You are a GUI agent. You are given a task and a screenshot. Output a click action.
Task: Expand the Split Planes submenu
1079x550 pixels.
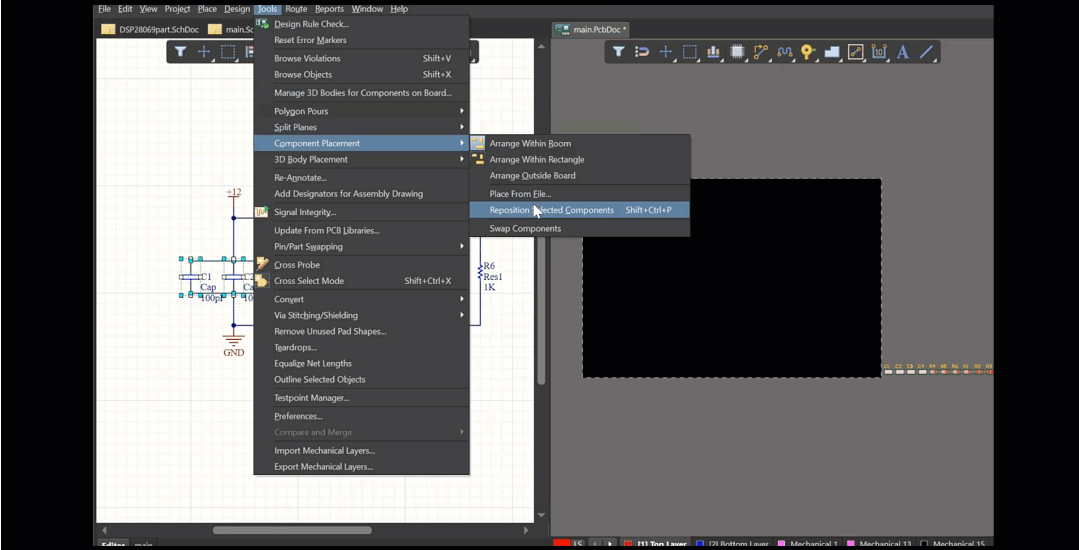361,127
